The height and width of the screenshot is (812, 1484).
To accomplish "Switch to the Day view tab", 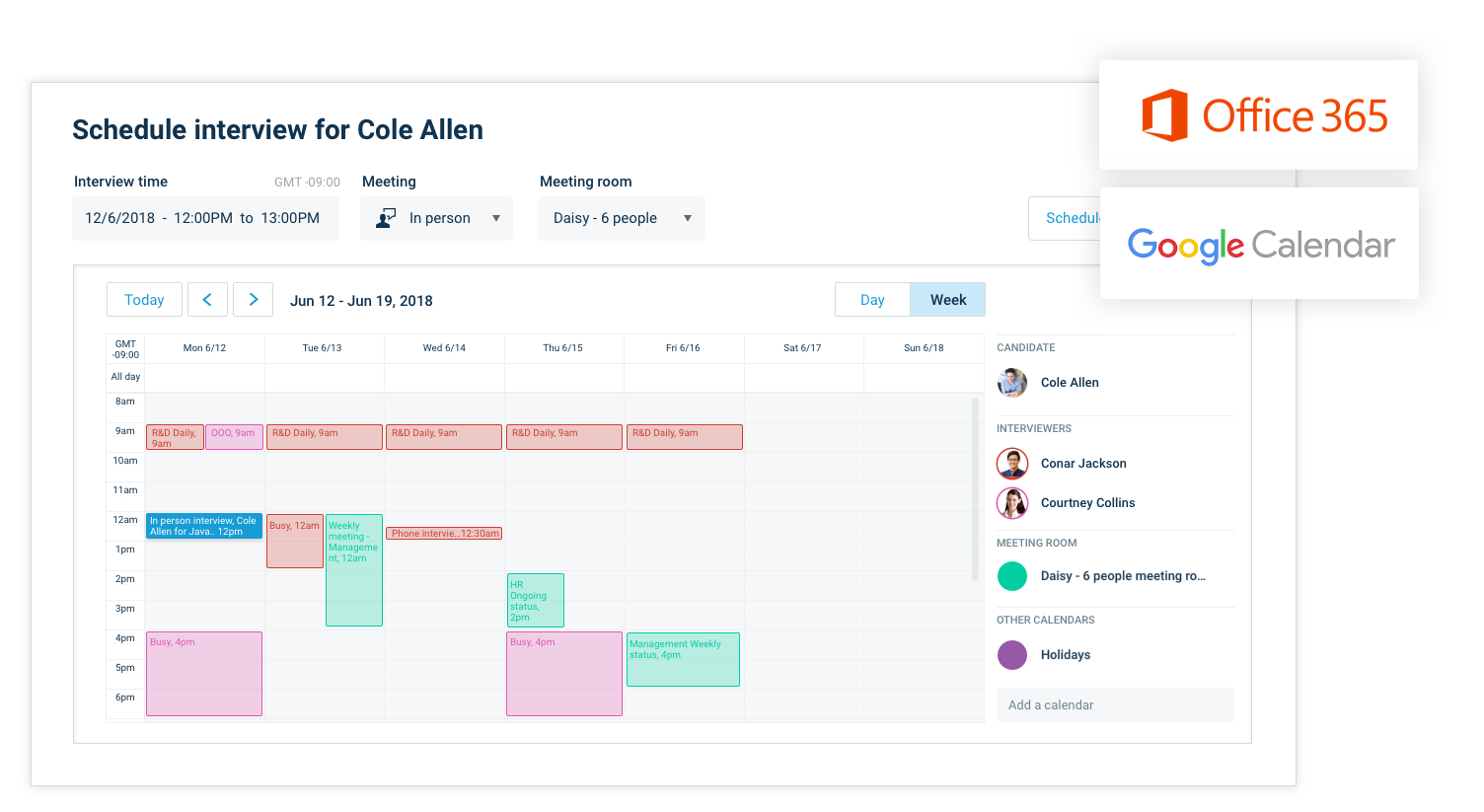I will point(872,300).
